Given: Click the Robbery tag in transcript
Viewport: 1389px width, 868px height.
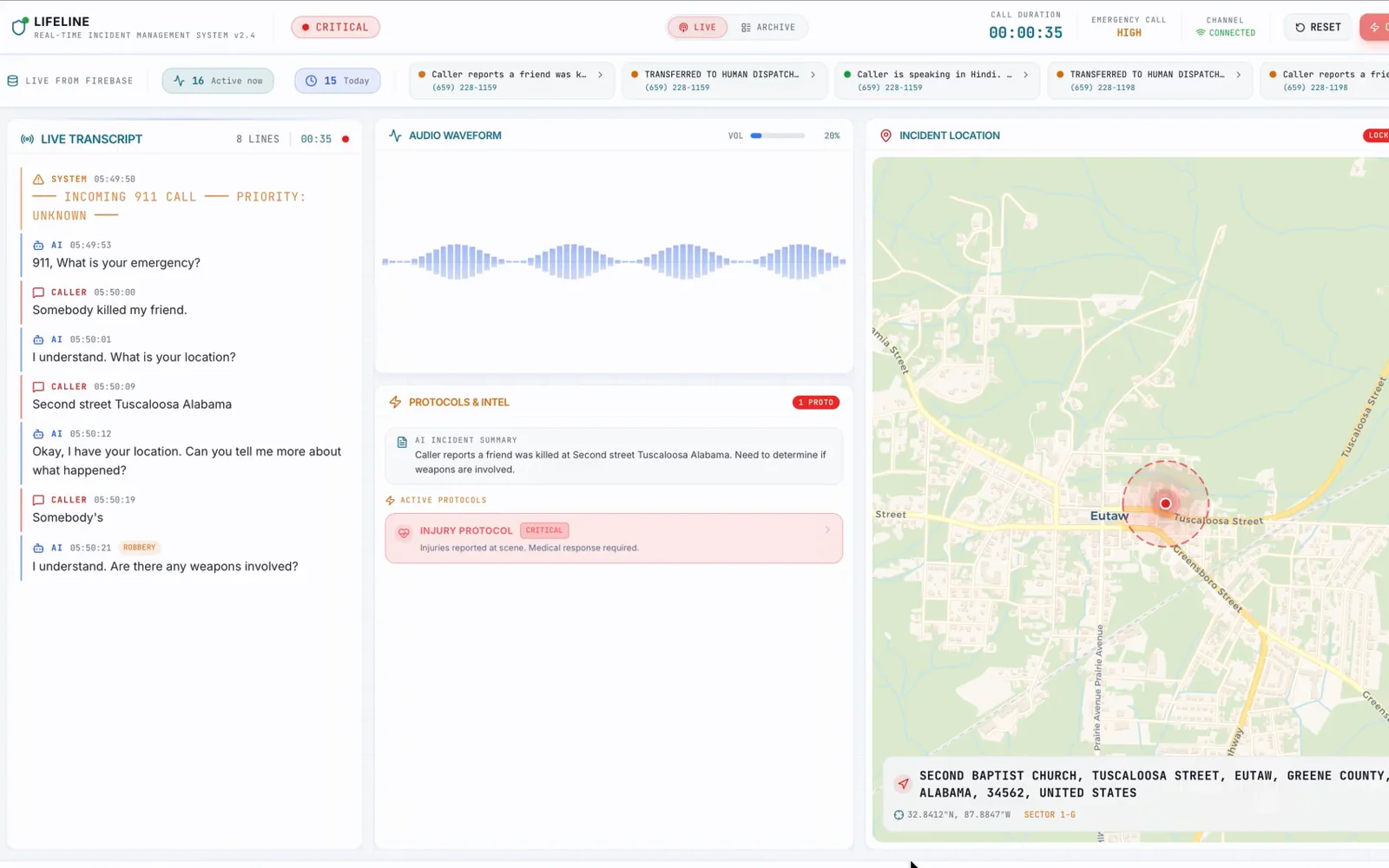Looking at the screenshot, I should (139, 548).
